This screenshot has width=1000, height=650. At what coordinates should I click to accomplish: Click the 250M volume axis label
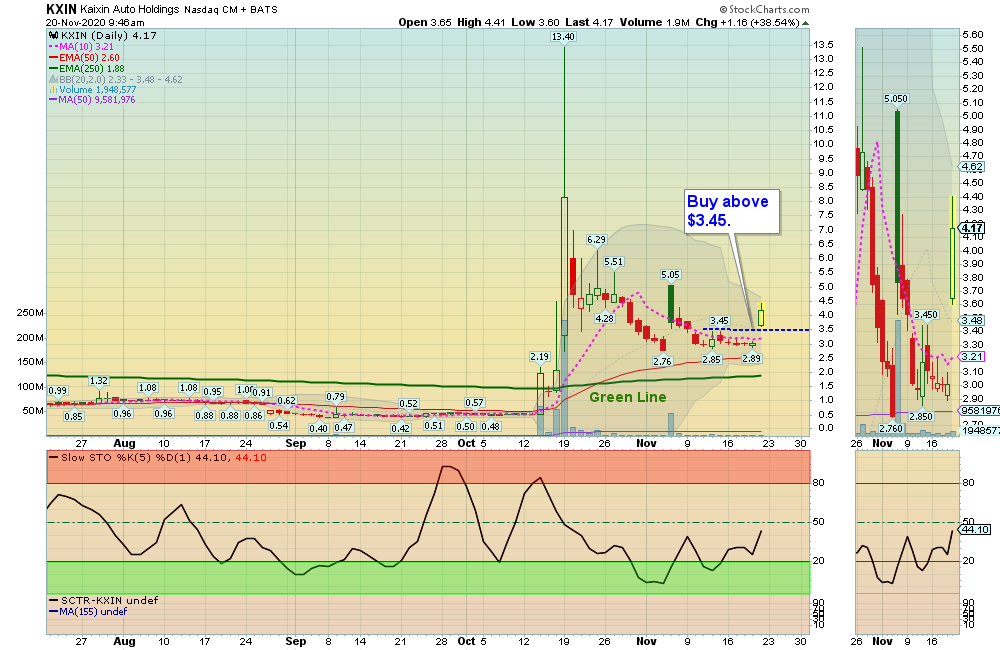tap(30, 313)
